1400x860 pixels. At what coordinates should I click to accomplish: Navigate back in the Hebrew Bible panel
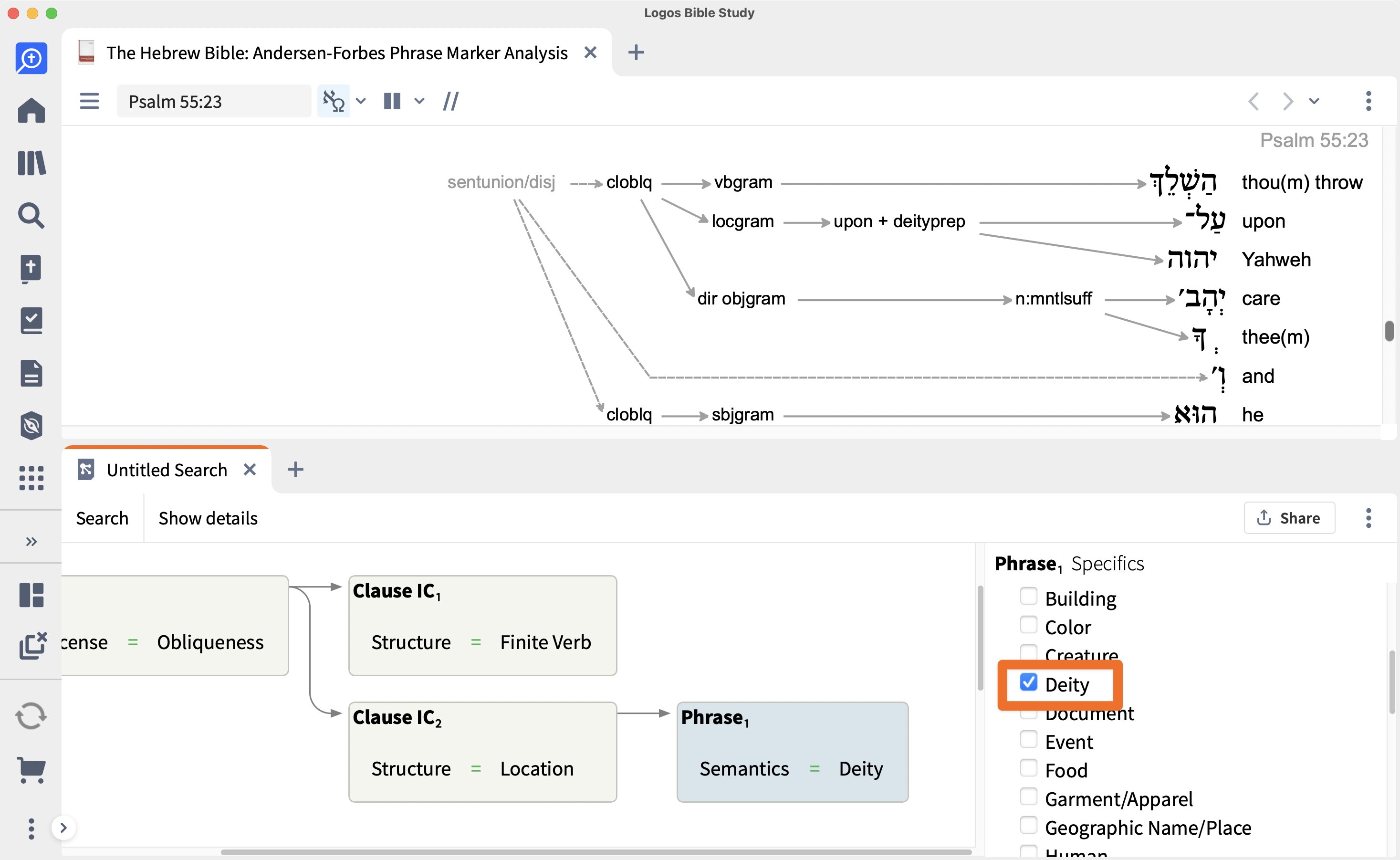[1254, 101]
